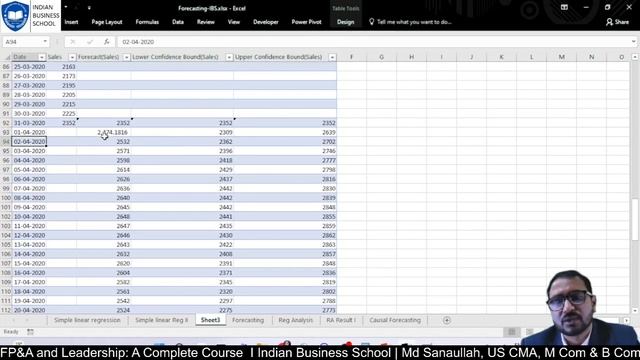
Task: Expand the formula bar chevron
Action: 633,42
